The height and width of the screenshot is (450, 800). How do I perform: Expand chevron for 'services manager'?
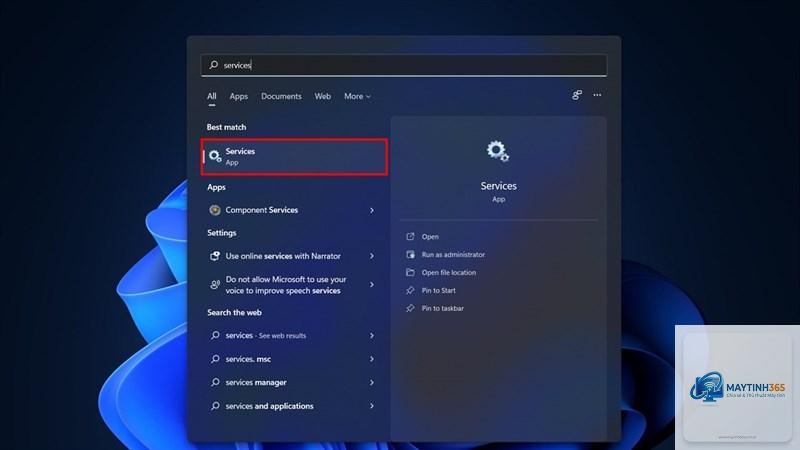point(372,383)
